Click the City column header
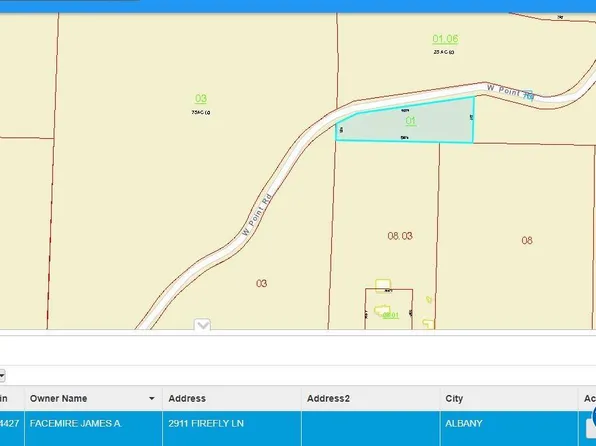Image resolution: width=596 pixels, height=446 pixels. click(509, 398)
